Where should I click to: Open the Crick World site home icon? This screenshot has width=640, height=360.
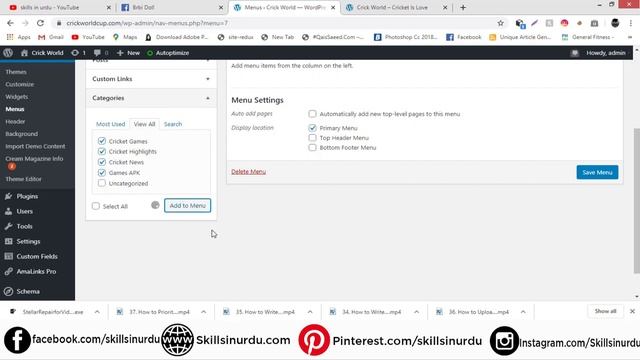pos(24,53)
